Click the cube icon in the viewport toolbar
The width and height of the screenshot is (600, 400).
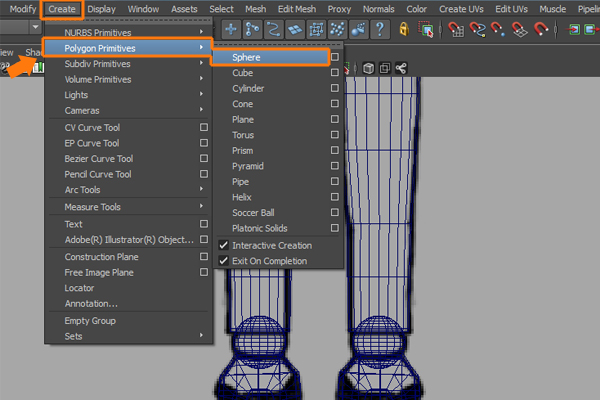pyautogui.click(x=369, y=68)
